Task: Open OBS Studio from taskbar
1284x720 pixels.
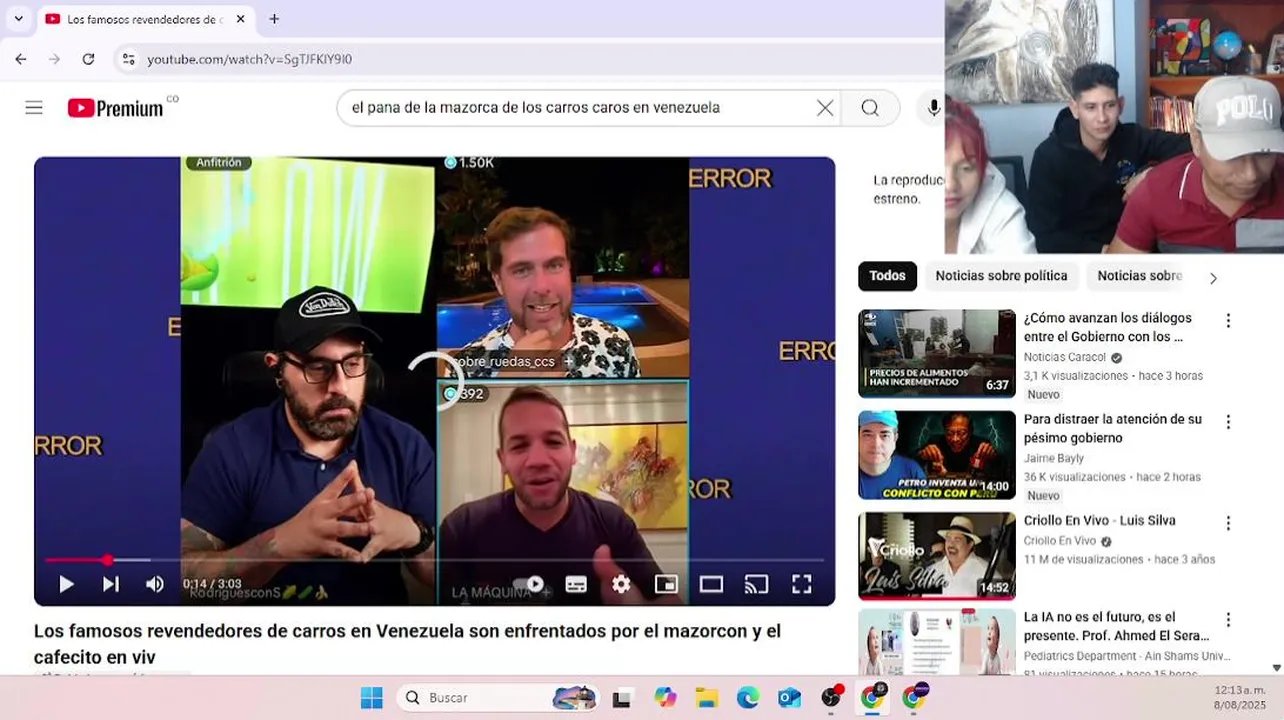Action: pos(831,698)
